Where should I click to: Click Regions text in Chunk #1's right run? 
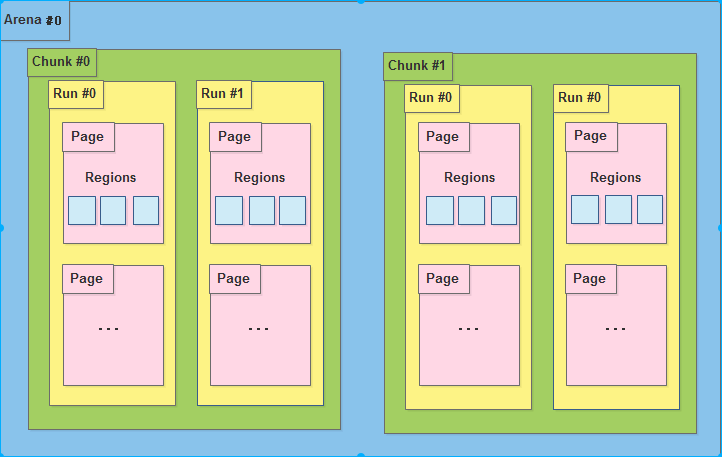coord(616,178)
